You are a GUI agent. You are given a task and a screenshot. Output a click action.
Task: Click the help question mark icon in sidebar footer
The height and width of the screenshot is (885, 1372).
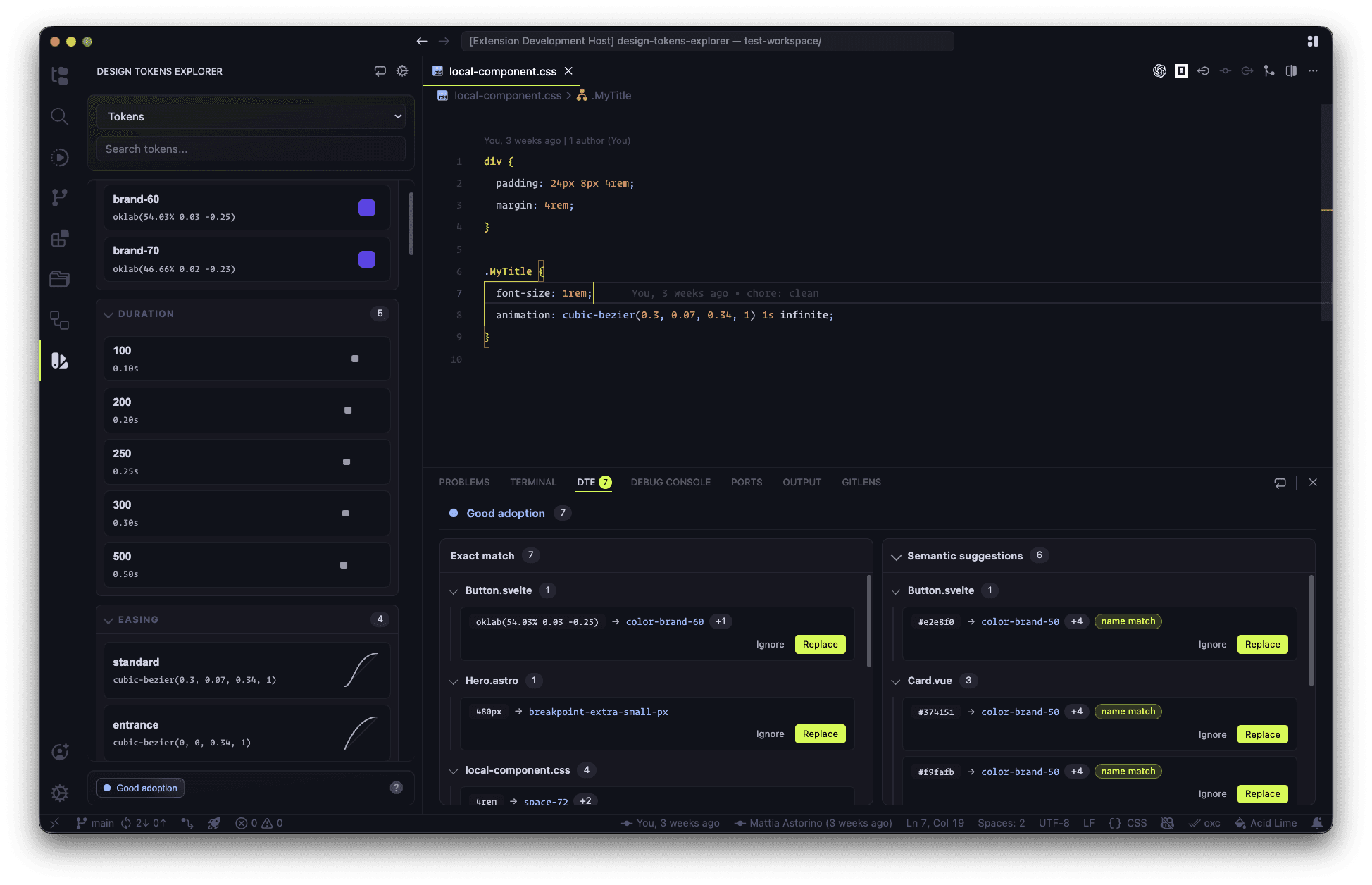[397, 788]
